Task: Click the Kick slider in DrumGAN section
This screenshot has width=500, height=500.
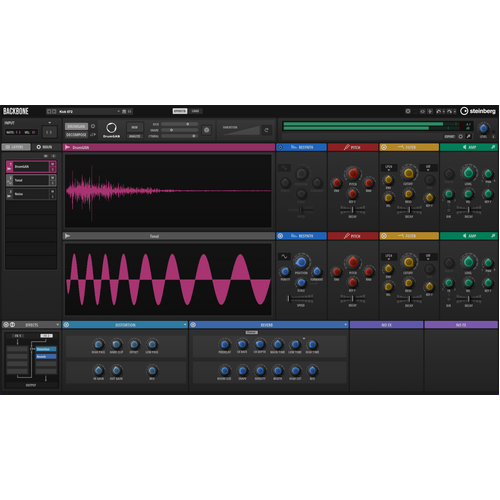Action: (x=180, y=124)
